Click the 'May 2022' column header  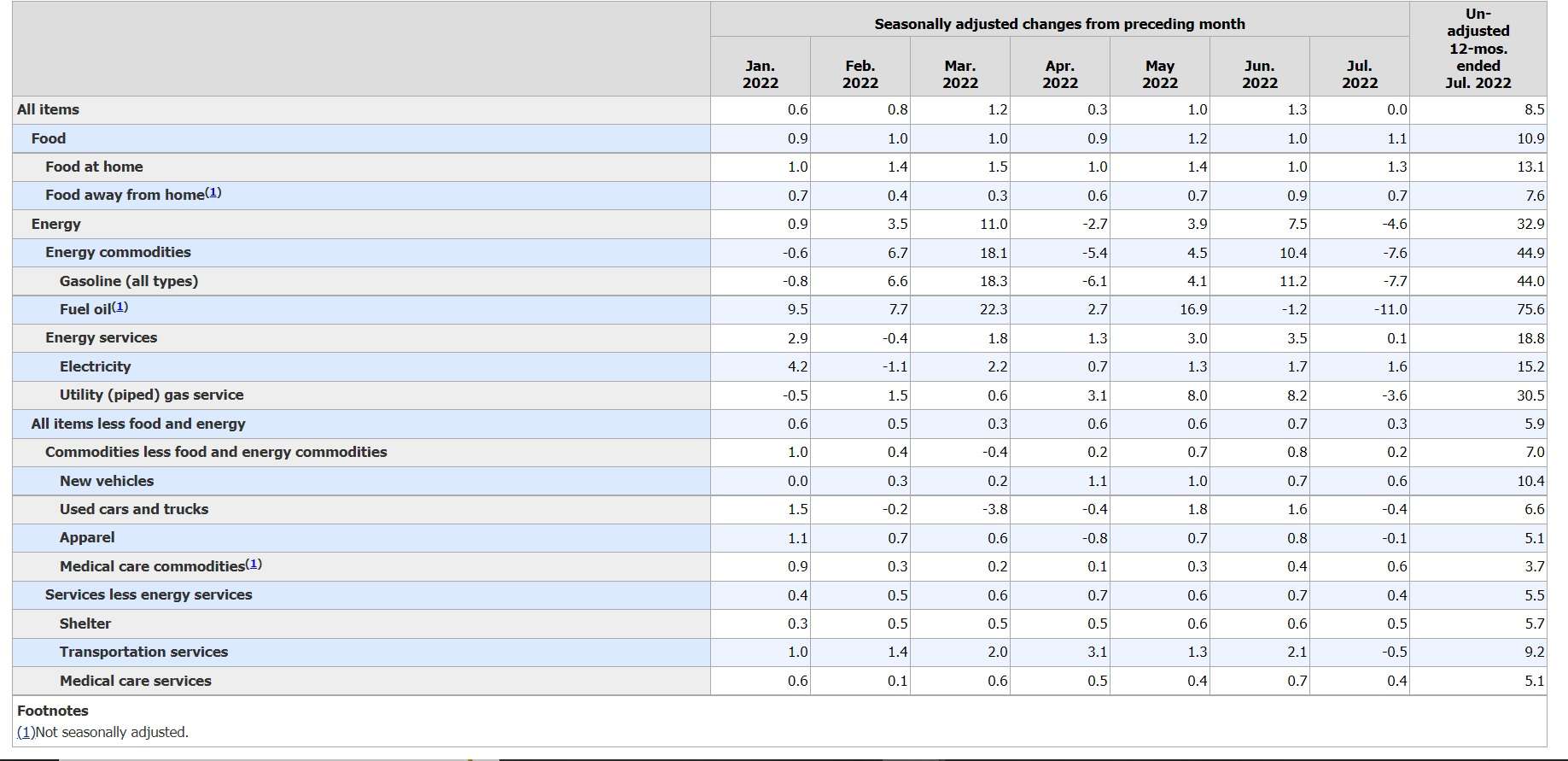(x=1159, y=74)
